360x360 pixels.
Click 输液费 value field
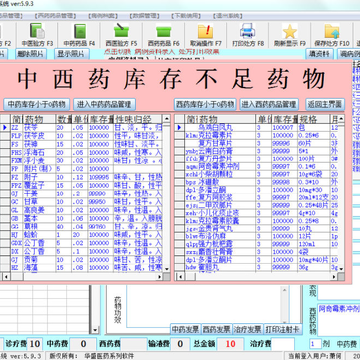[180, 343]
